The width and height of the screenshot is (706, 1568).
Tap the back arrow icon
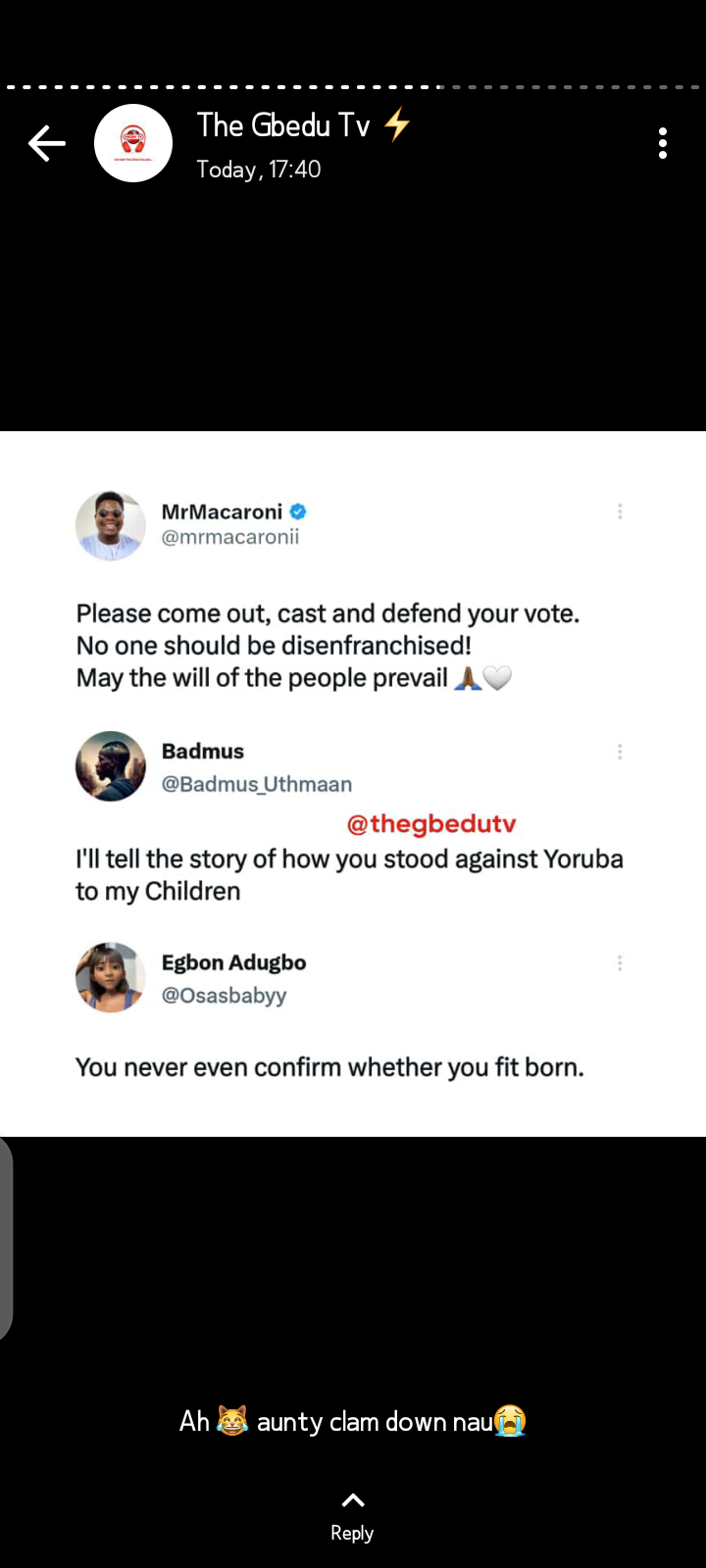click(x=46, y=144)
